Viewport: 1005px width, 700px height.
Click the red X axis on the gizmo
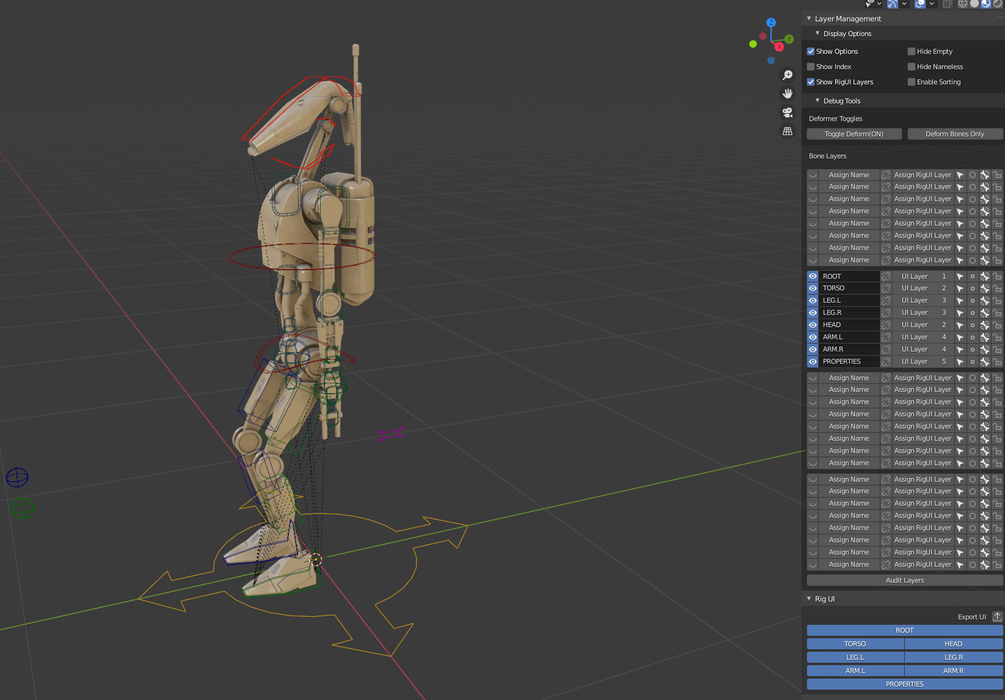(x=779, y=47)
